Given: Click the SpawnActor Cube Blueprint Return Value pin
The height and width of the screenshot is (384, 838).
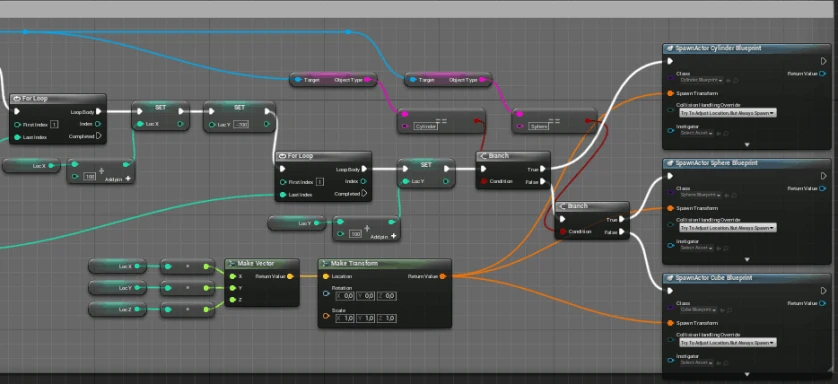Looking at the screenshot, I should pos(823,303).
